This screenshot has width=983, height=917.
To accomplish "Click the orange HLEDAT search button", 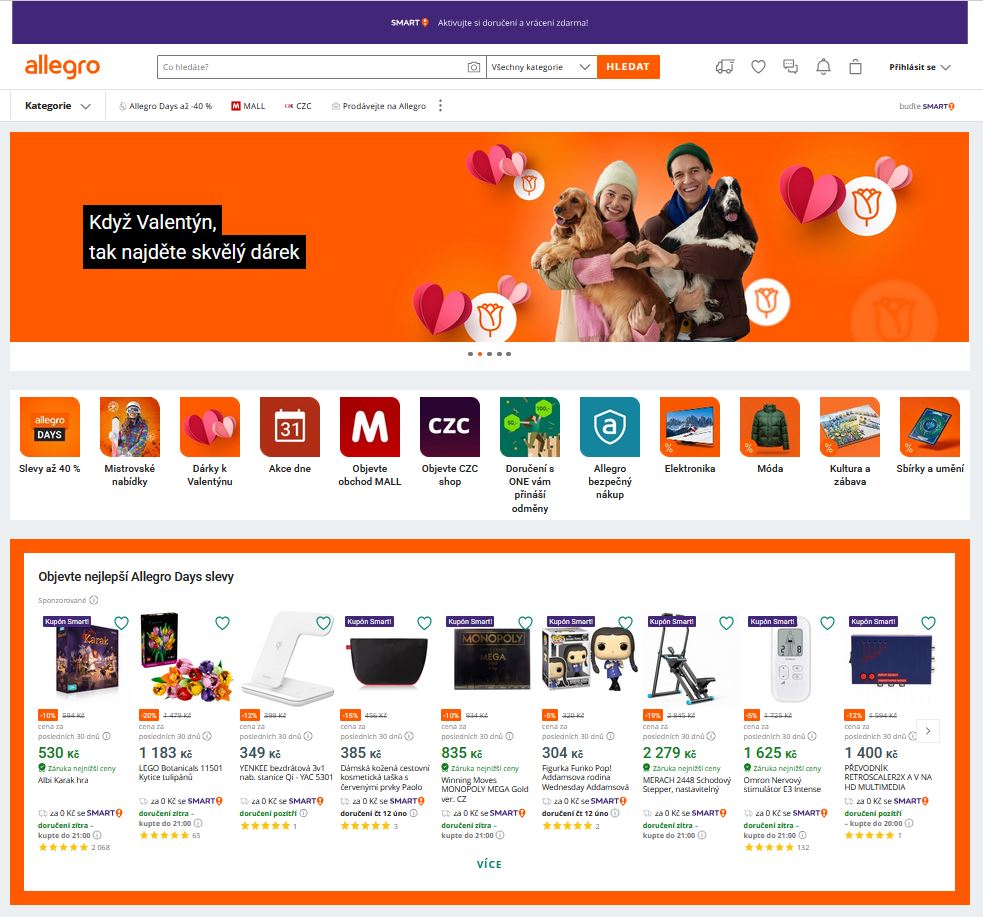I will coord(628,67).
